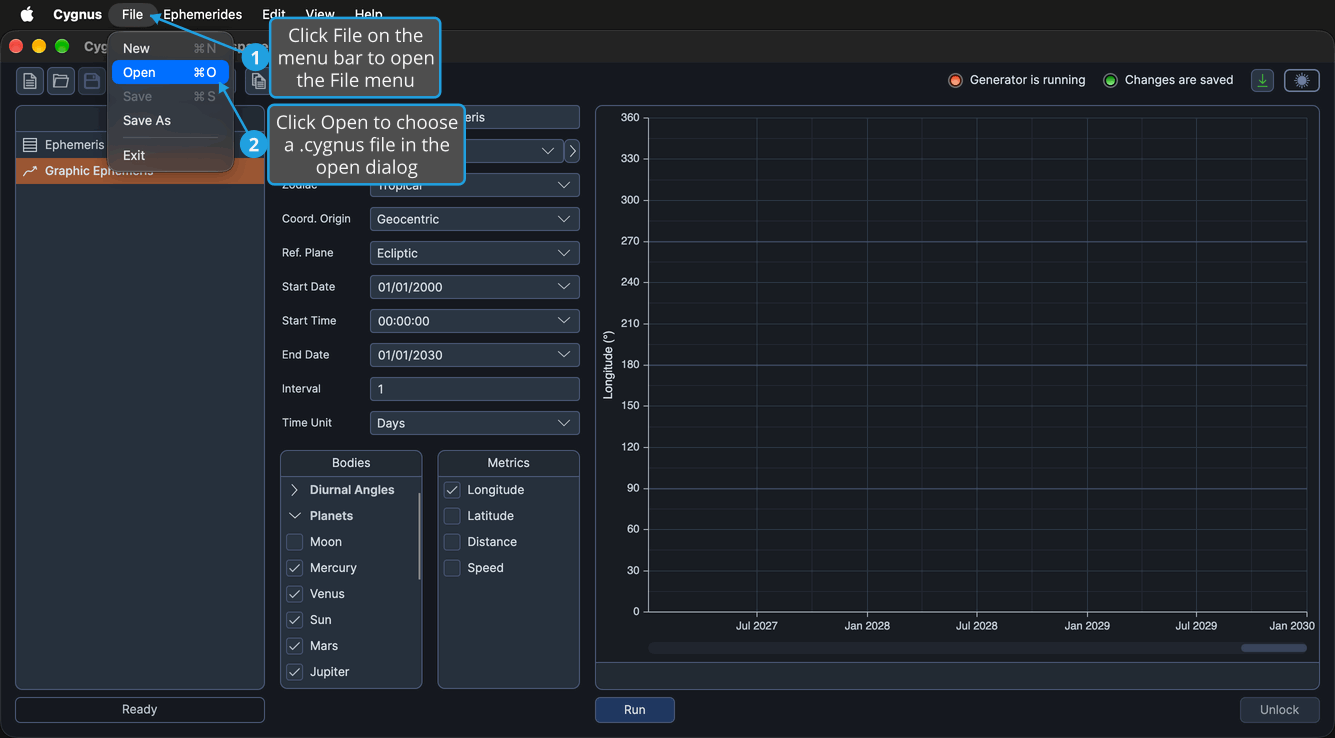Click the Copy toolbar icon
Viewport: 1335px width, 738px height.
click(258, 81)
